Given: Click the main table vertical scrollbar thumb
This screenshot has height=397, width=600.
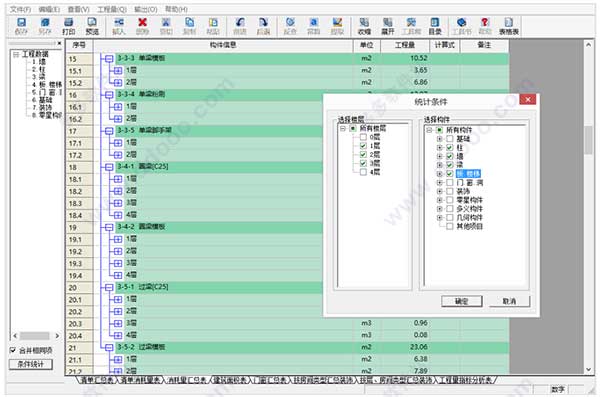Looking at the screenshot, I should [x=589, y=140].
